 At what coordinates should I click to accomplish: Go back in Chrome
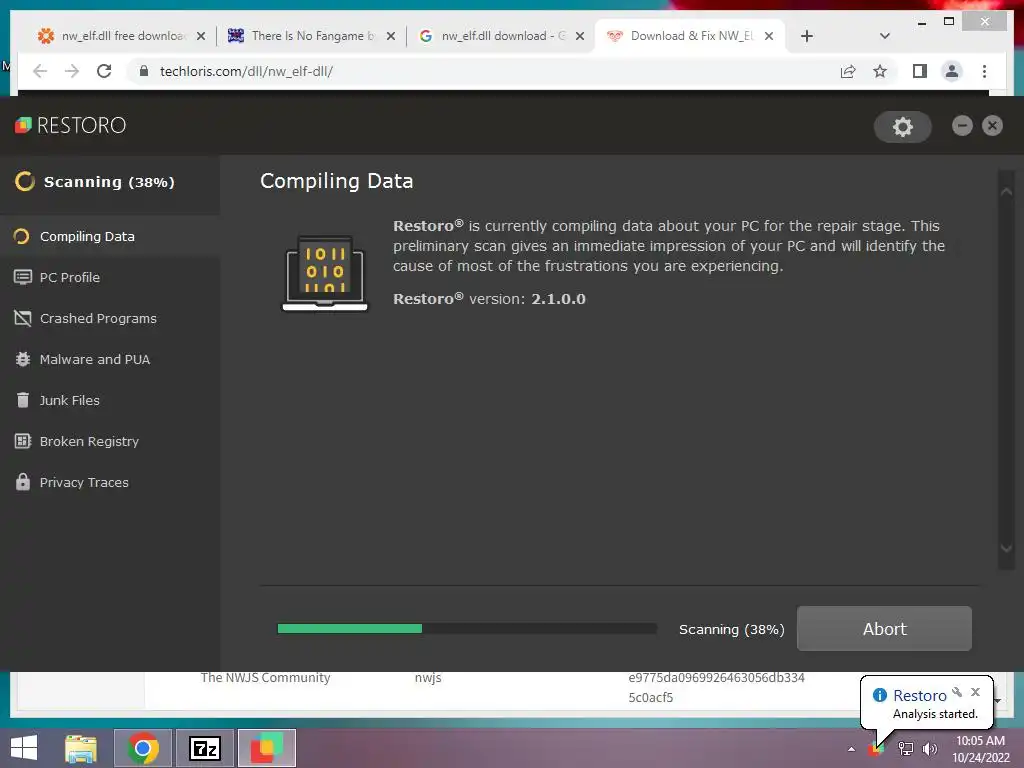tap(40, 71)
